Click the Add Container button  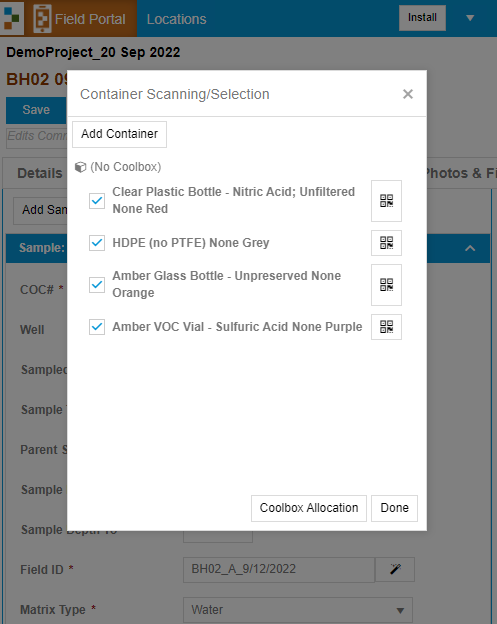pyautogui.click(x=119, y=134)
